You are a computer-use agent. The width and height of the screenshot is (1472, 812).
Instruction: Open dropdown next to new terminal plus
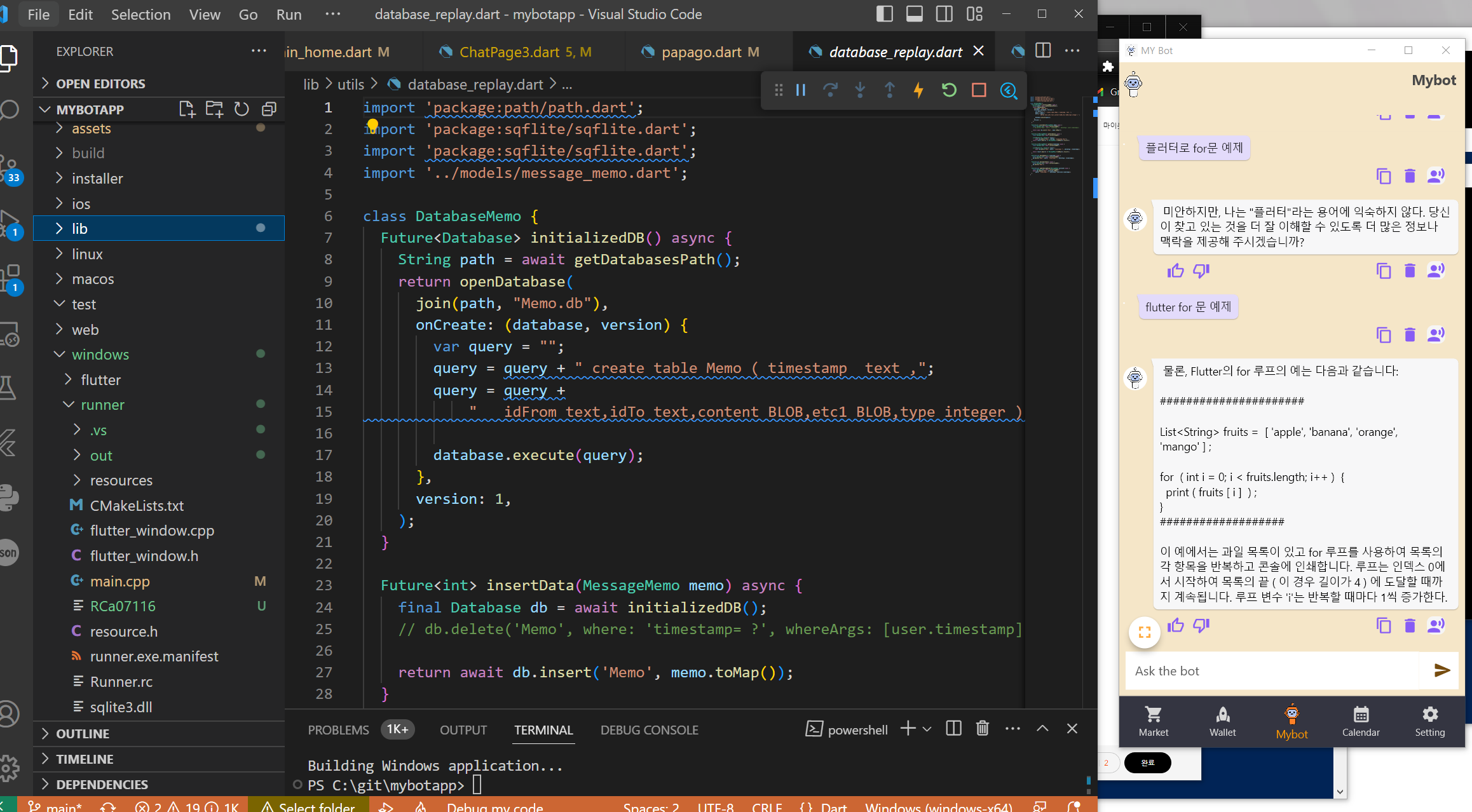927,729
